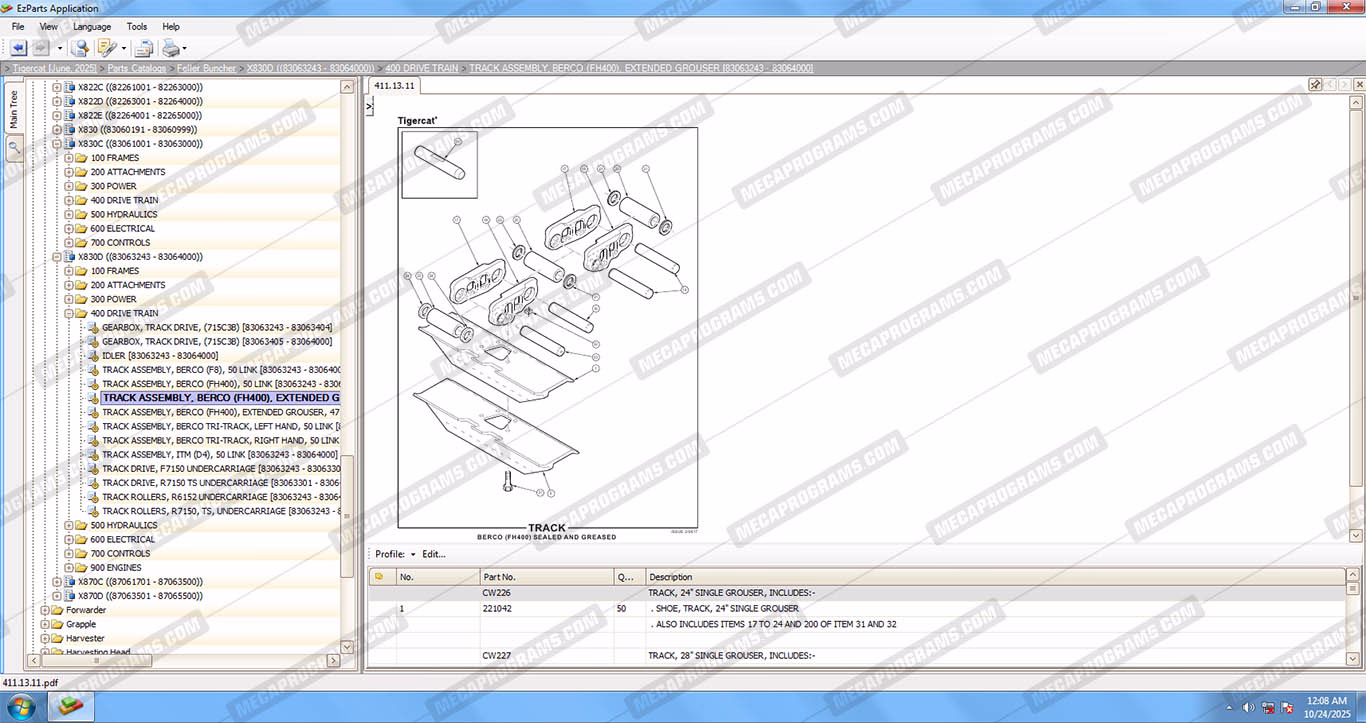This screenshot has width=1366, height=723.
Task: Click the EzParts icon in the taskbar
Action: click(x=71, y=706)
